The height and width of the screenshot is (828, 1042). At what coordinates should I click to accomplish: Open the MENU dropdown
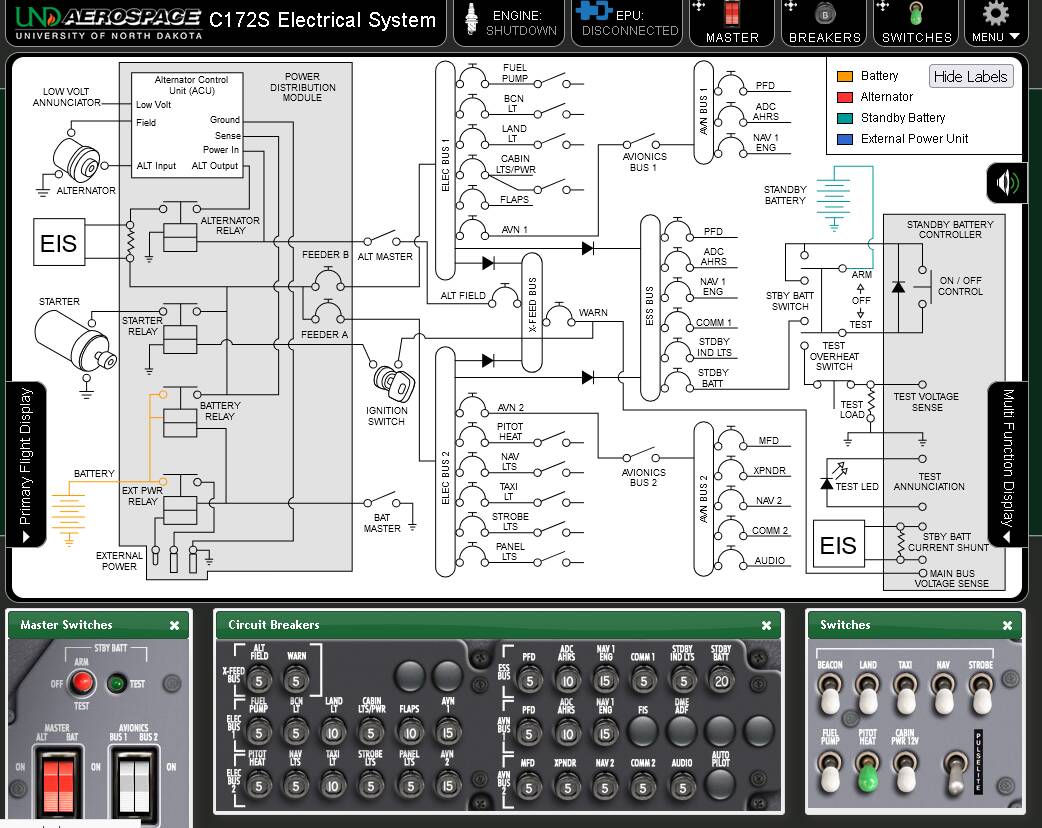pos(995,22)
